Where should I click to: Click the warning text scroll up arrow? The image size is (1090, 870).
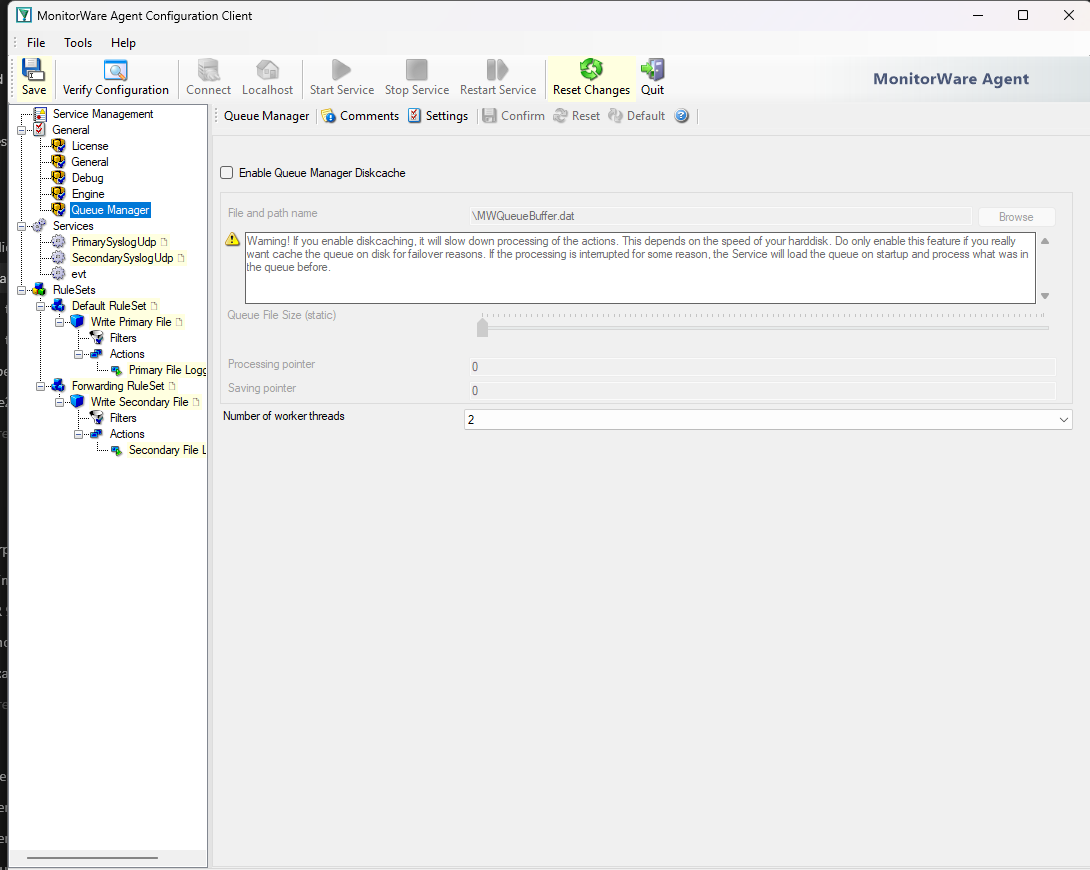point(1045,241)
